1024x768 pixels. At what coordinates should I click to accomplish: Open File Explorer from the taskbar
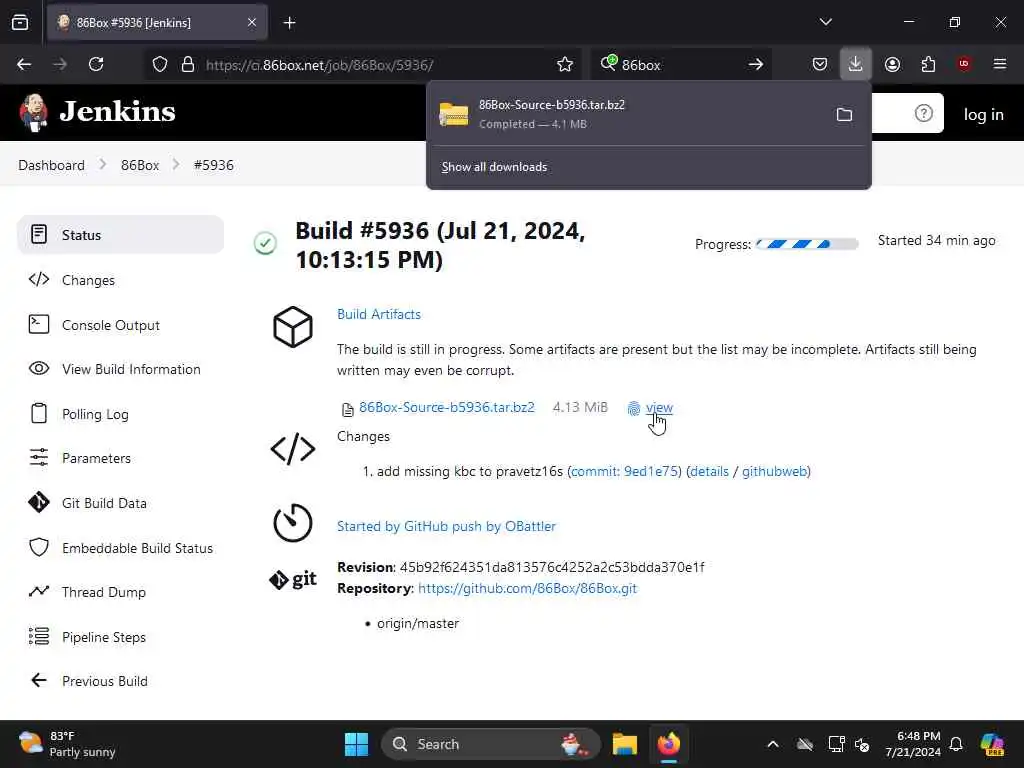point(624,744)
